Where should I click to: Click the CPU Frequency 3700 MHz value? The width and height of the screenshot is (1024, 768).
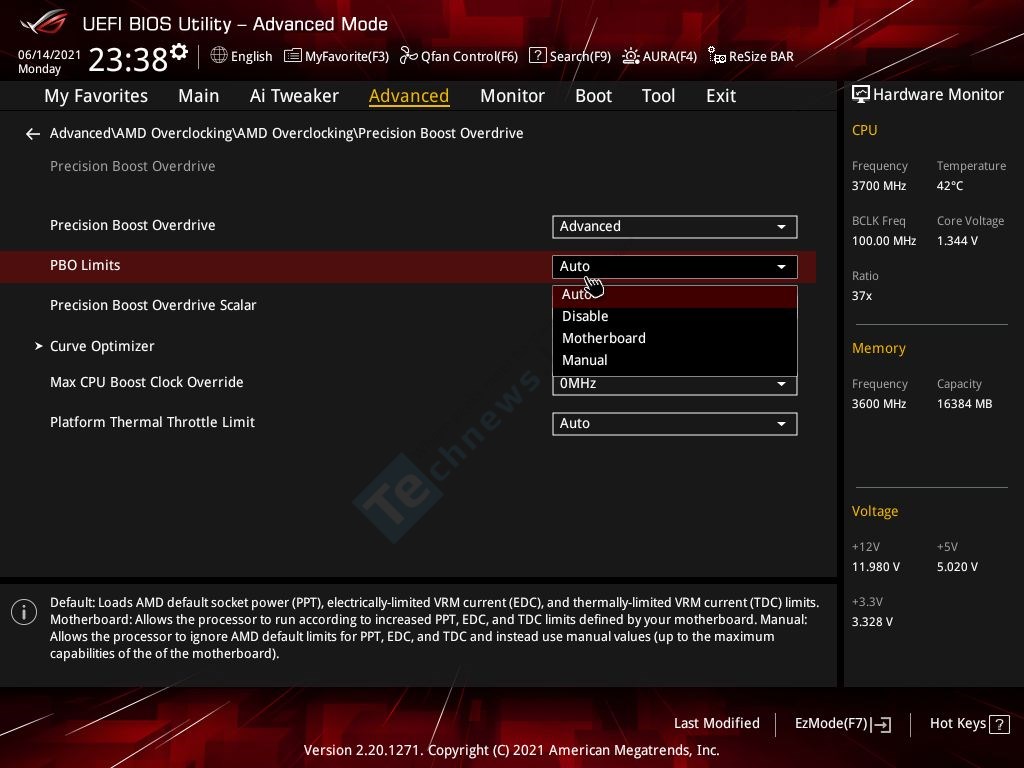(878, 186)
